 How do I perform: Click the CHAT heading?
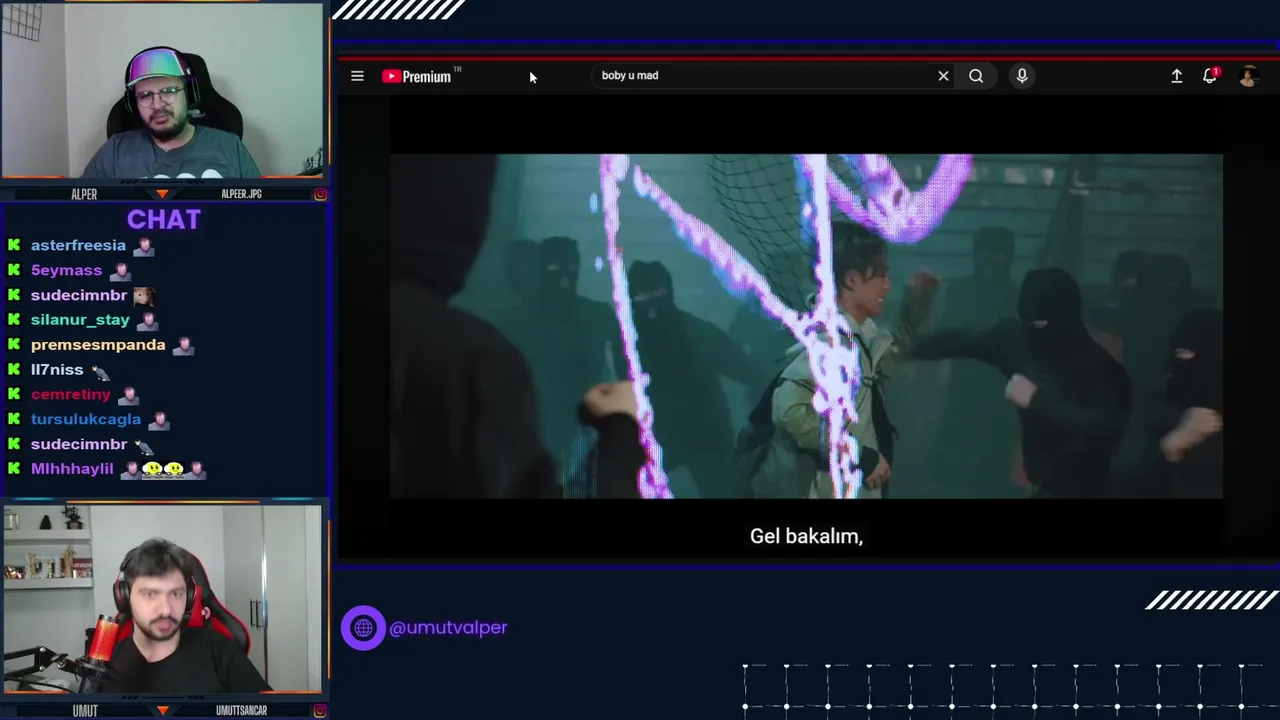pyautogui.click(x=164, y=220)
